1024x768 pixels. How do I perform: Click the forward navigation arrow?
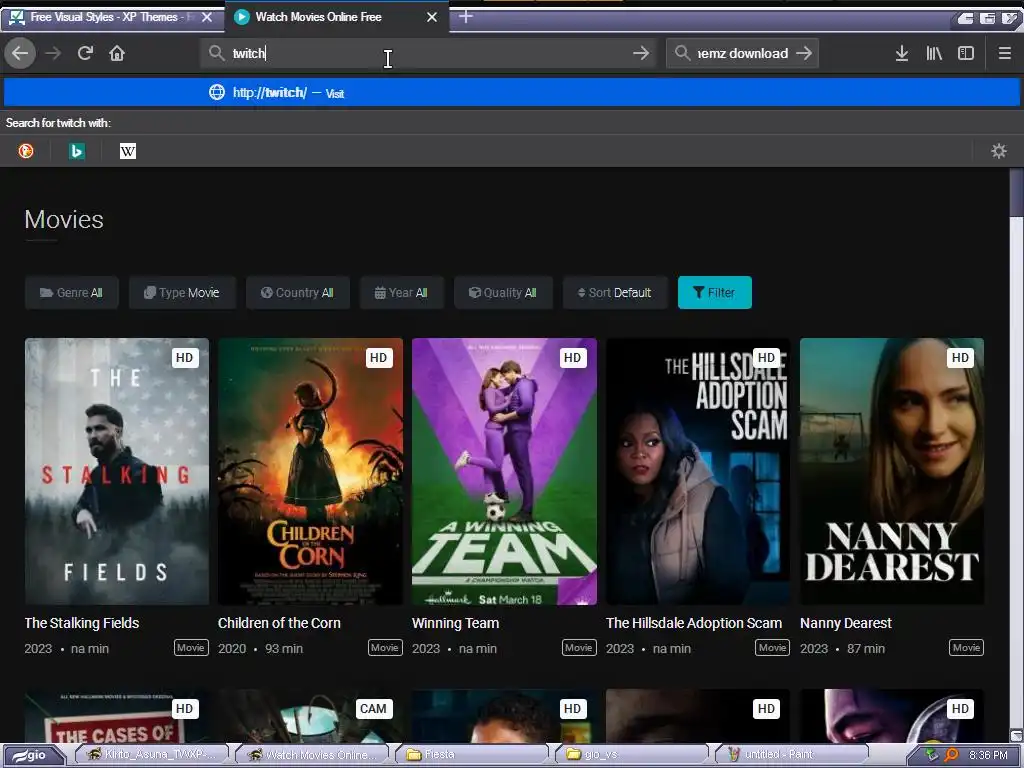tap(54, 53)
